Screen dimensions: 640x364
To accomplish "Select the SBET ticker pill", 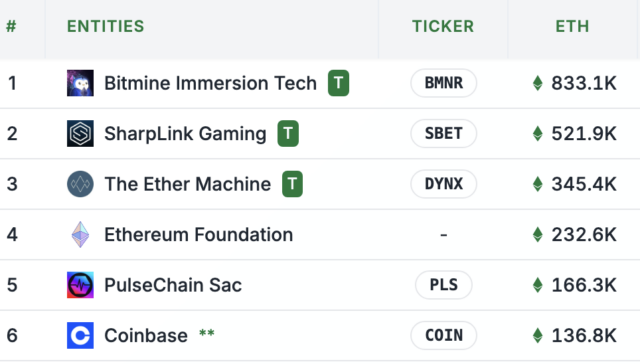I will (444, 133).
